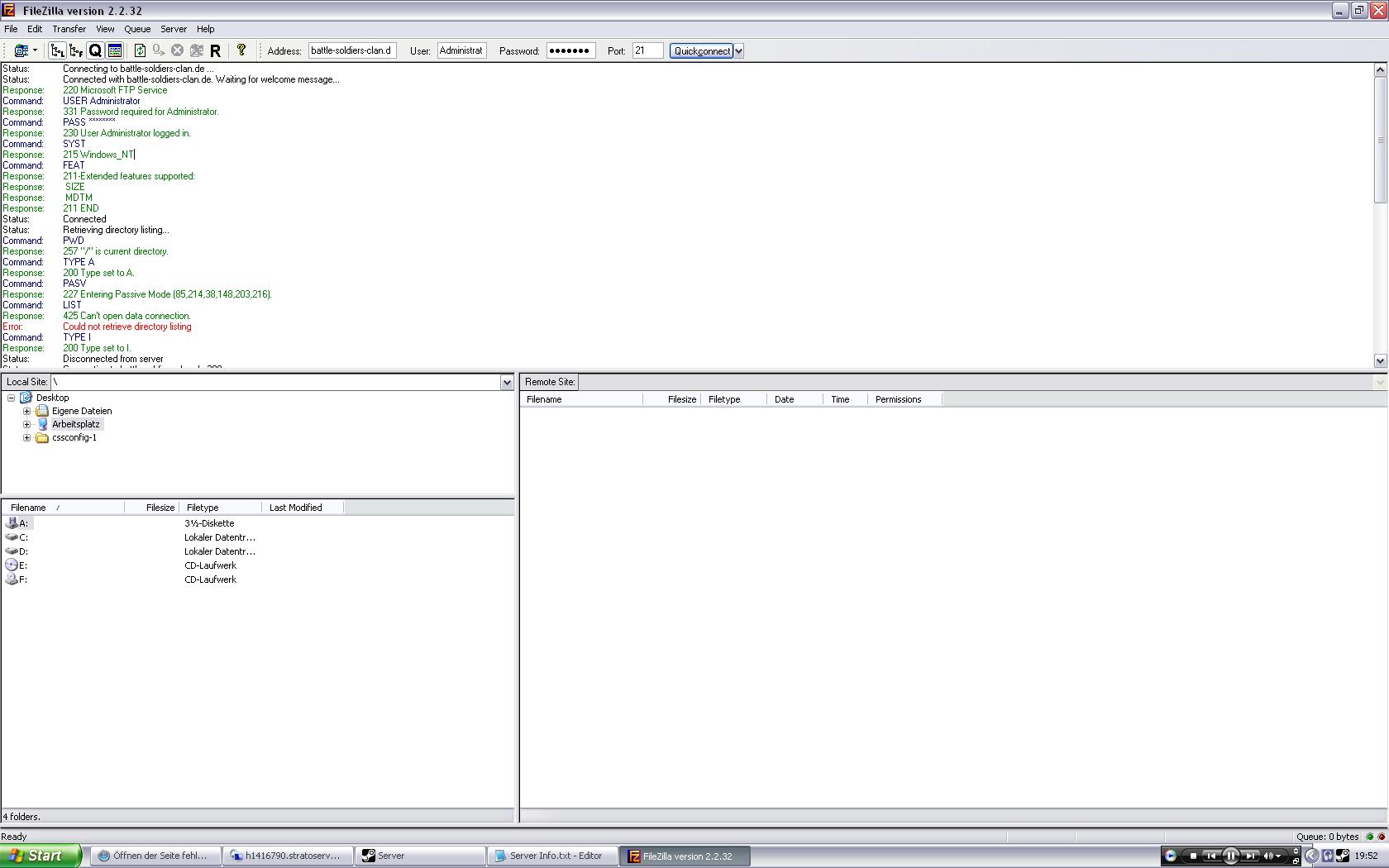Click the green status LED in status bar
Viewport: 1389px width, 868px height.
pyautogui.click(x=1370, y=837)
